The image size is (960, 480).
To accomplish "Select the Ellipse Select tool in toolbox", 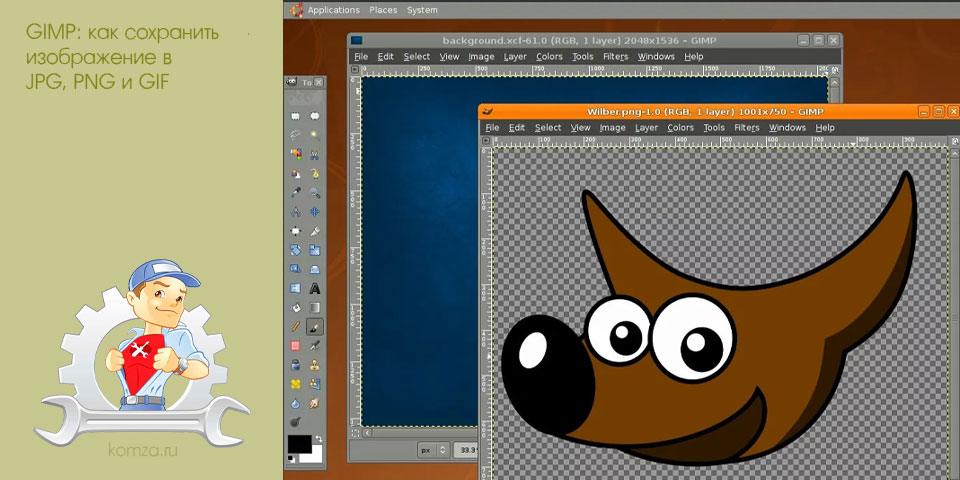I will (315, 116).
